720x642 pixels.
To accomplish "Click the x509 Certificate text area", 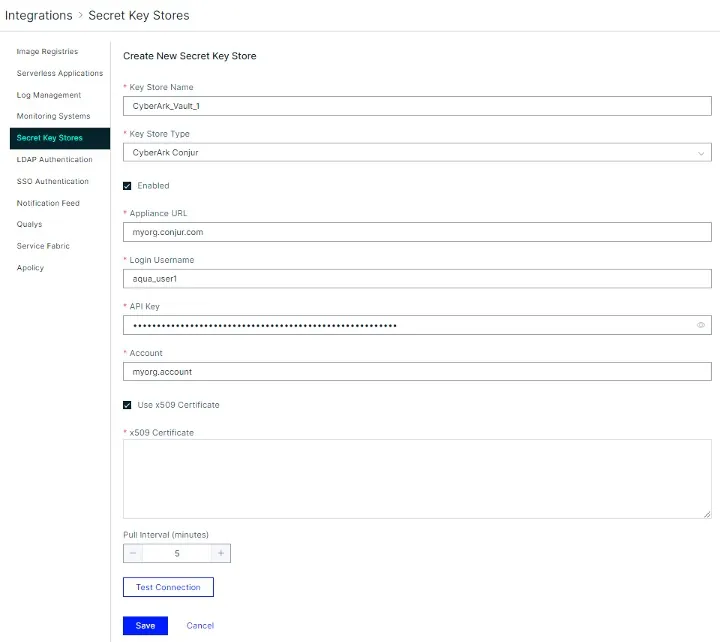I will point(417,479).
